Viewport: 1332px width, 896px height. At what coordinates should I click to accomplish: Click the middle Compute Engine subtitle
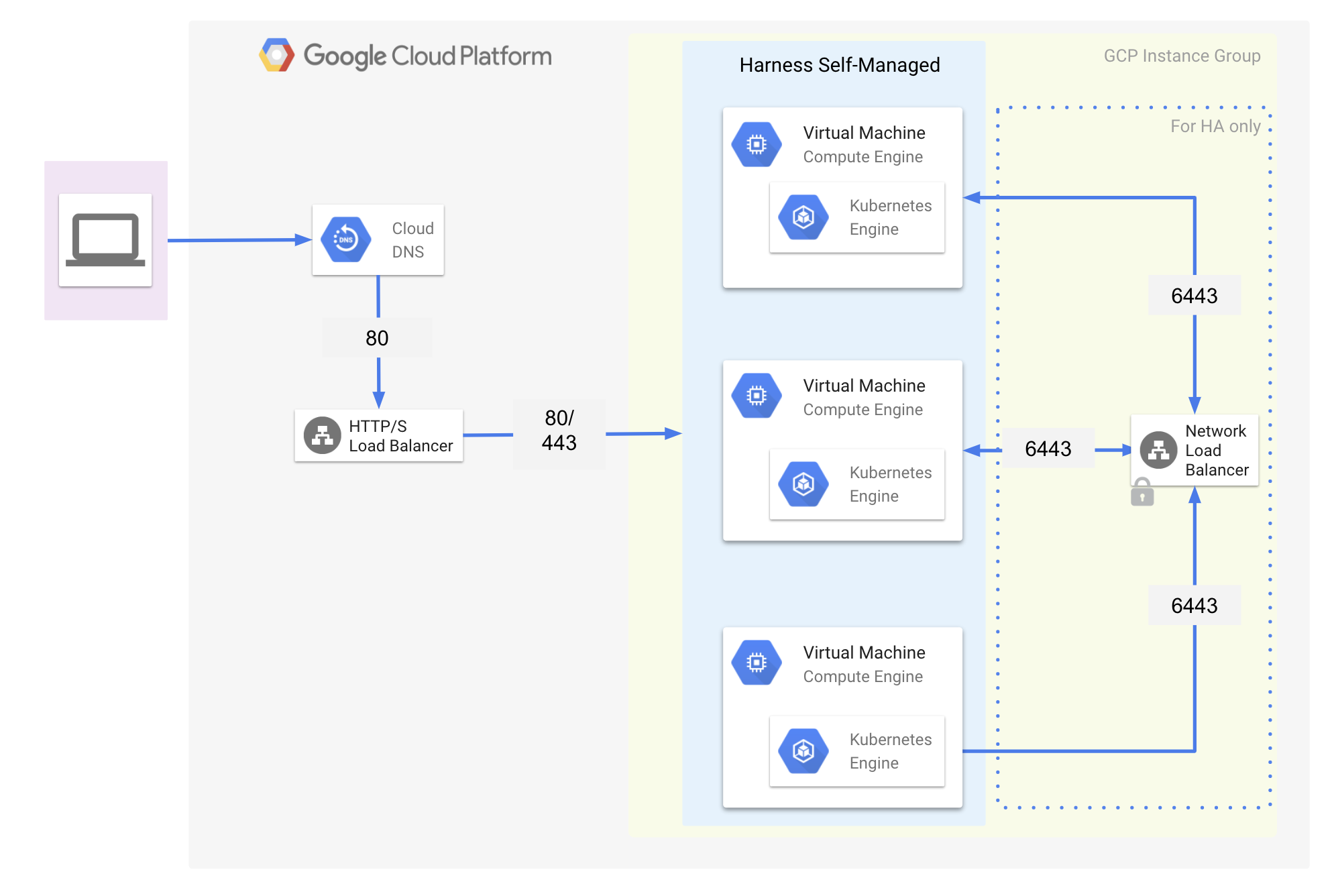coord(863,410)
